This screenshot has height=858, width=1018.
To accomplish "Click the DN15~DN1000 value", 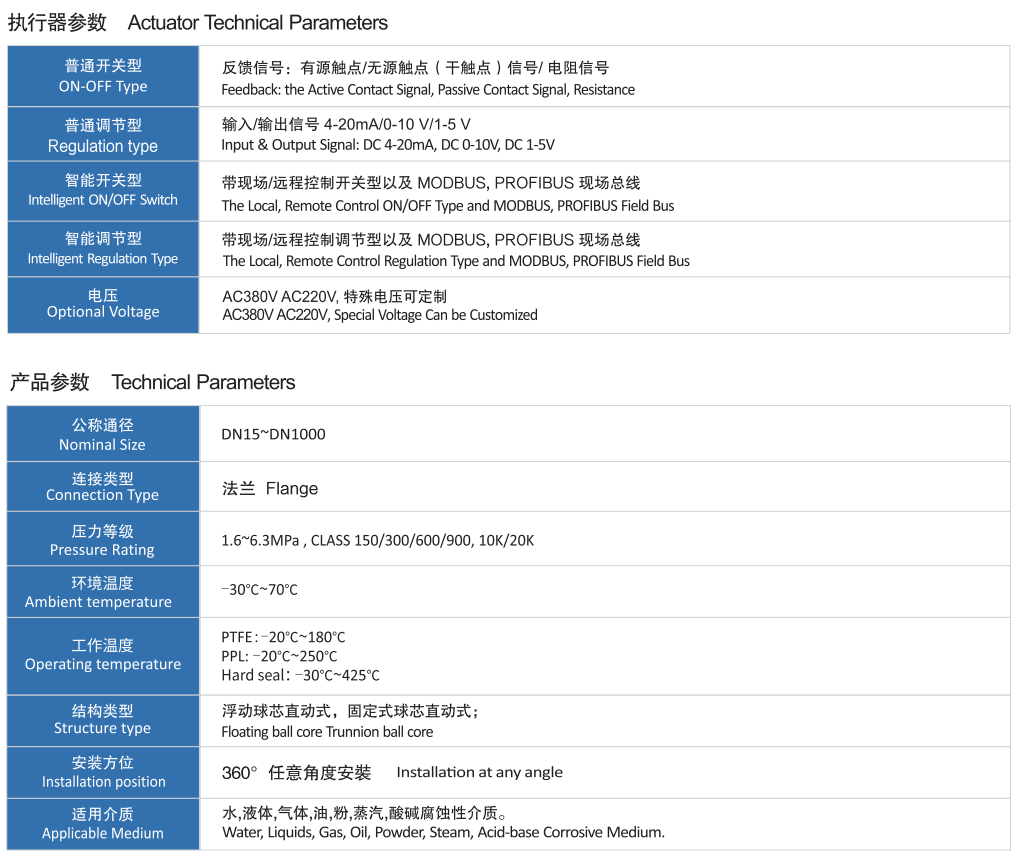I will pyautogui.click(x=273, y=434).
